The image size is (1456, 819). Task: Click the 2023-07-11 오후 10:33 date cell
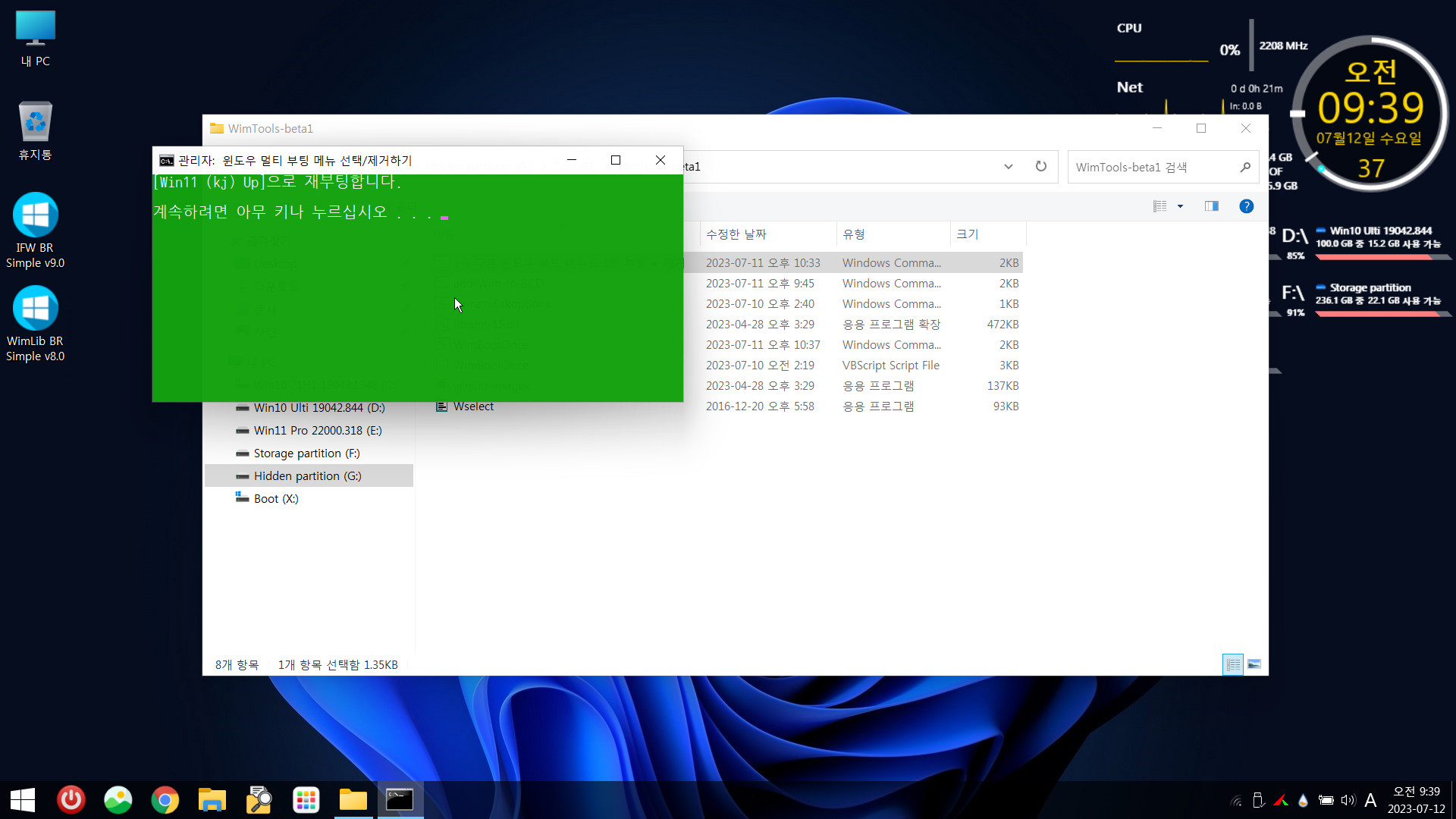click(x=763, y=263)
